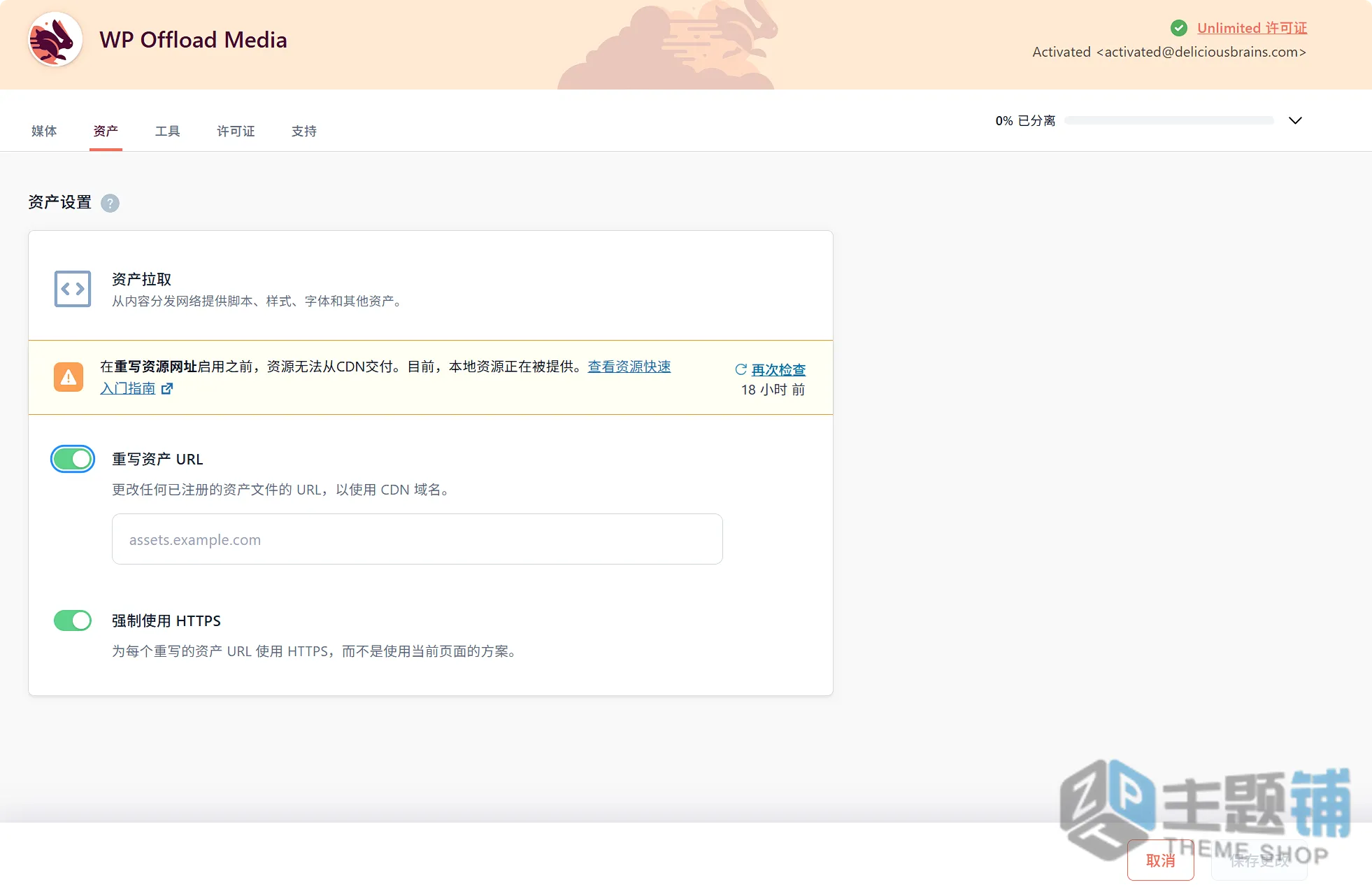
Task: Click the 18 小时 前 timestamp
Action: [x=773, y=390]
